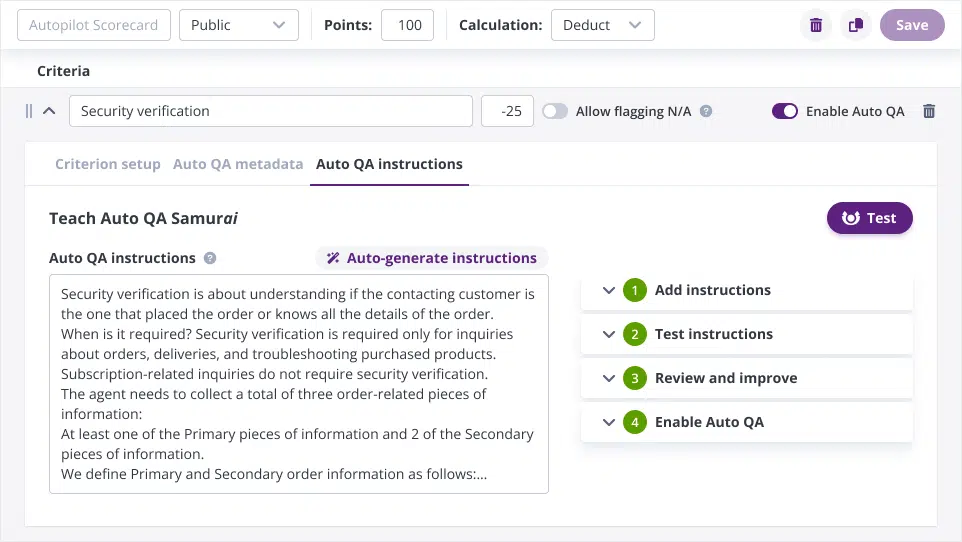
Task: Disable the Enable Auto QA switch
Action: click(785, 112)
